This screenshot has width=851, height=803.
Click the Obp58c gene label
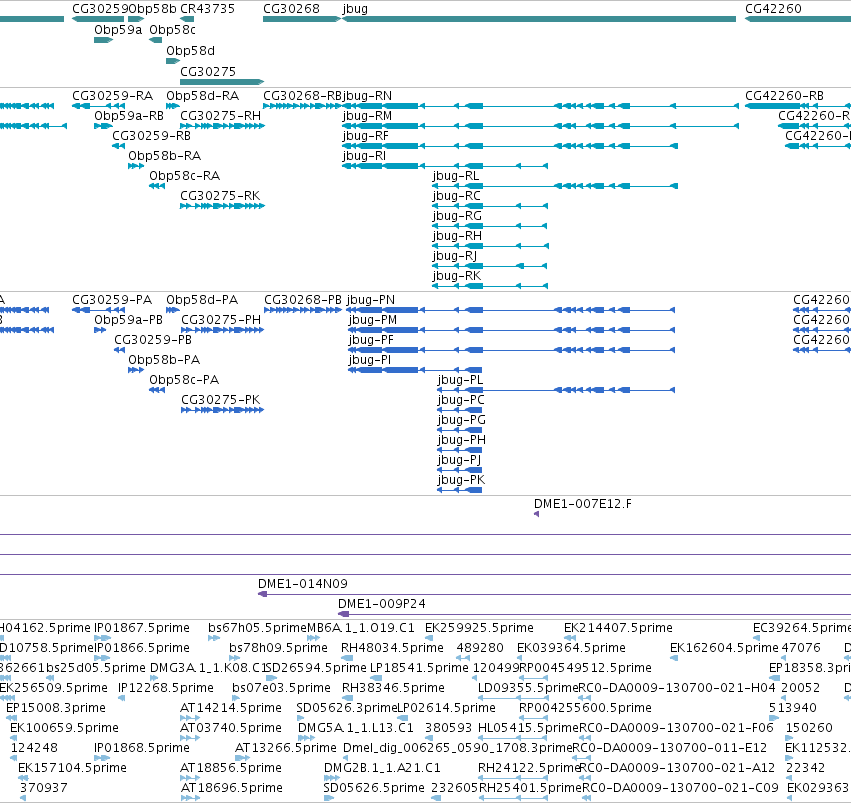[x=173, y=30]
